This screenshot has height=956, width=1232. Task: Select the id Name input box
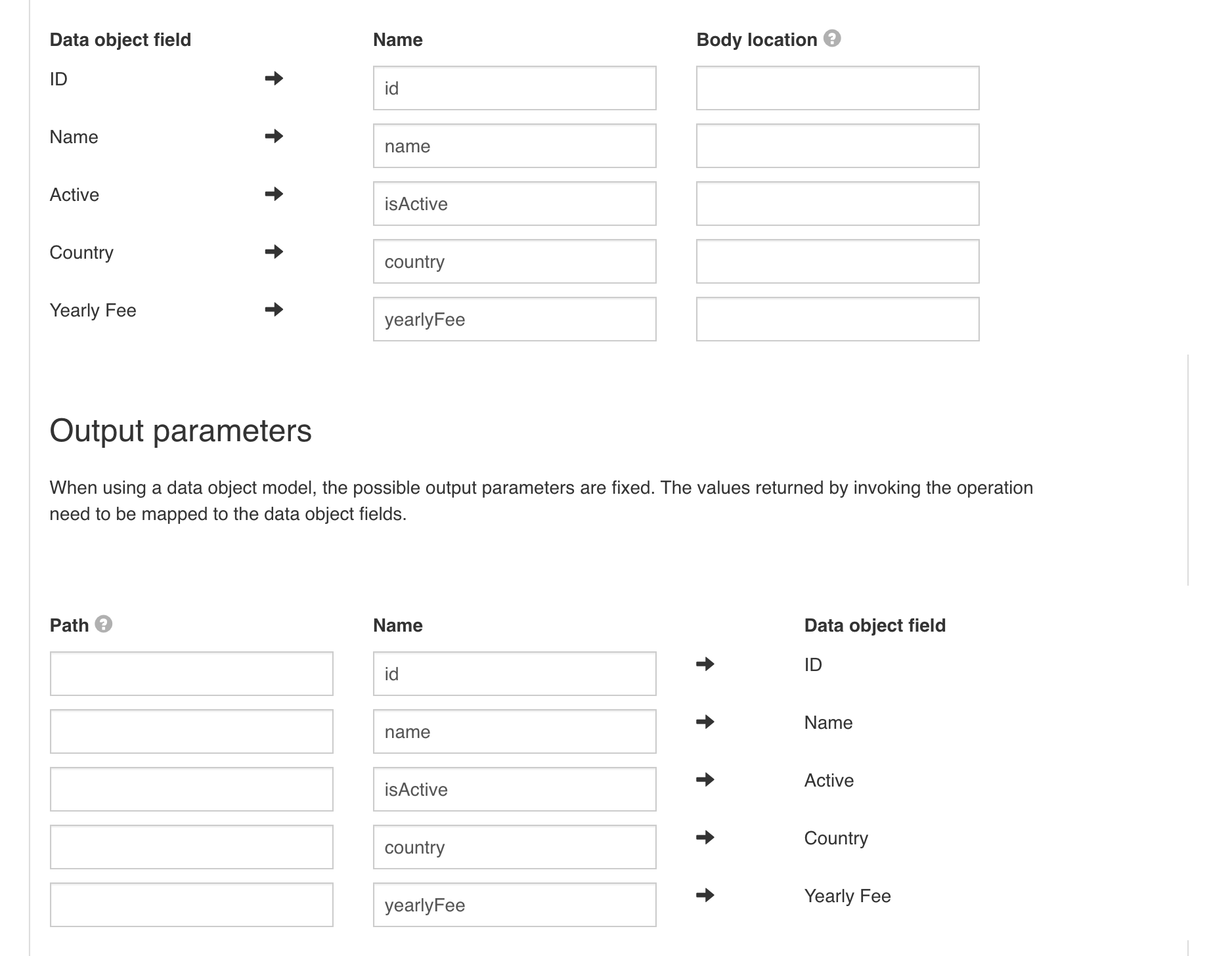click(x=514, y=87)
